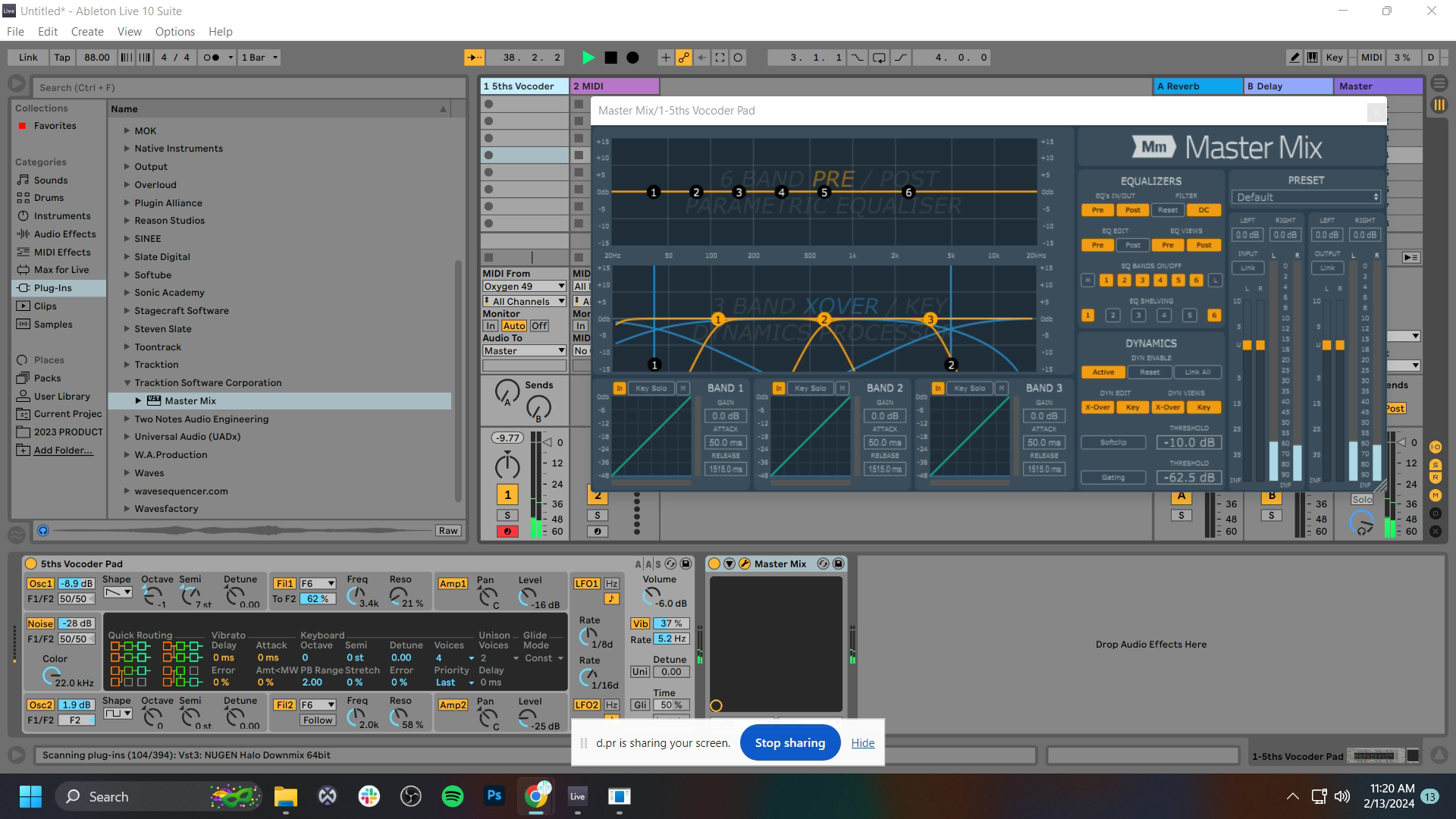Viewport: 1456px width, 819px height.
Task: Open the Master Mix preset Default dropdown
Action: click(x=1306, y=197)
